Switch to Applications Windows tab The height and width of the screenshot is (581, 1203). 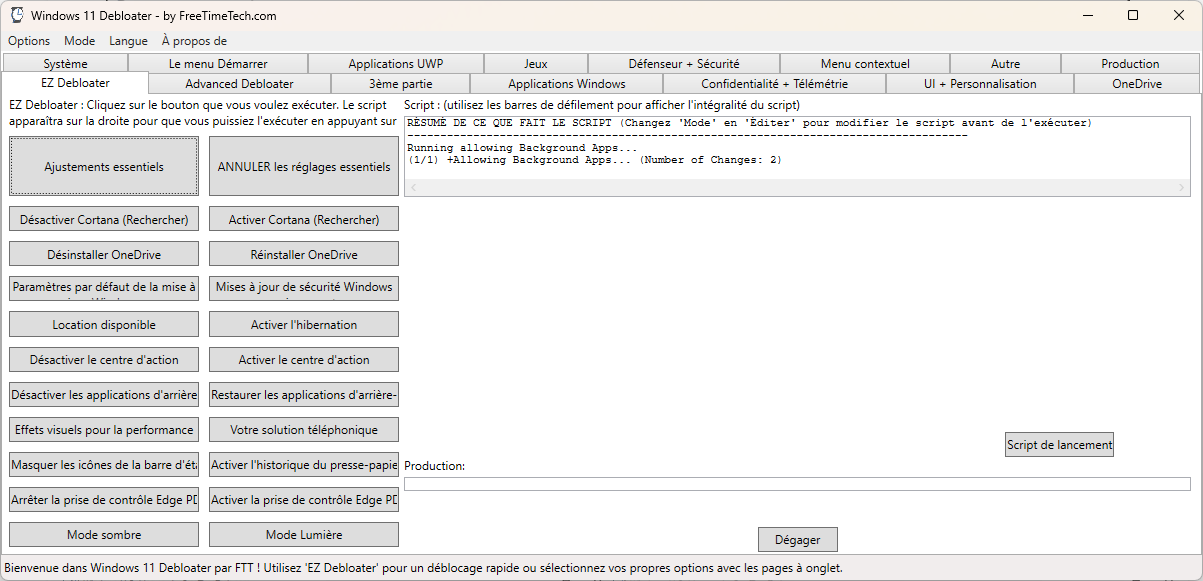click(x=567, y=84)
